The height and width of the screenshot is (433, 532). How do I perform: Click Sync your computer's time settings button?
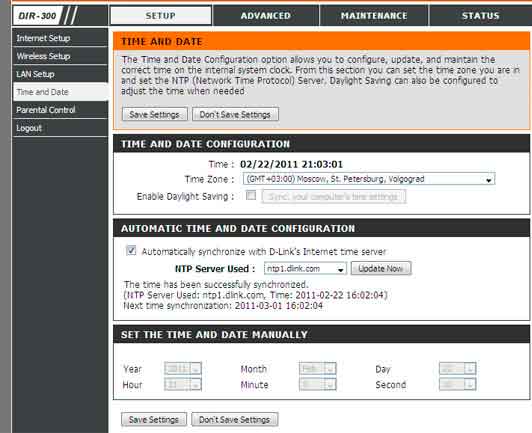[334, 196]
